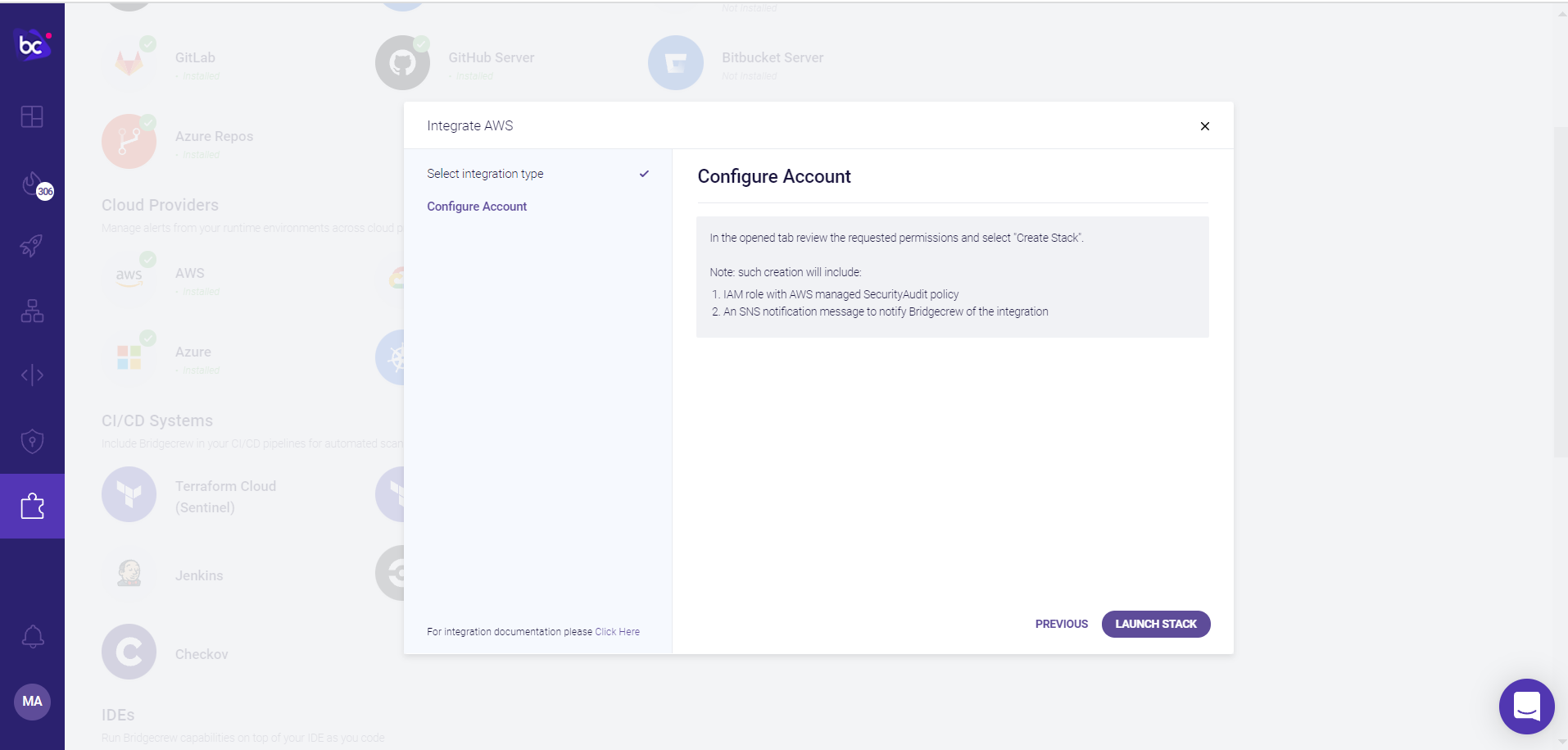Viewport: 1568px width, 750px height.
Task: Select the 'Select integration type' step
Action: tap(485, 174)
